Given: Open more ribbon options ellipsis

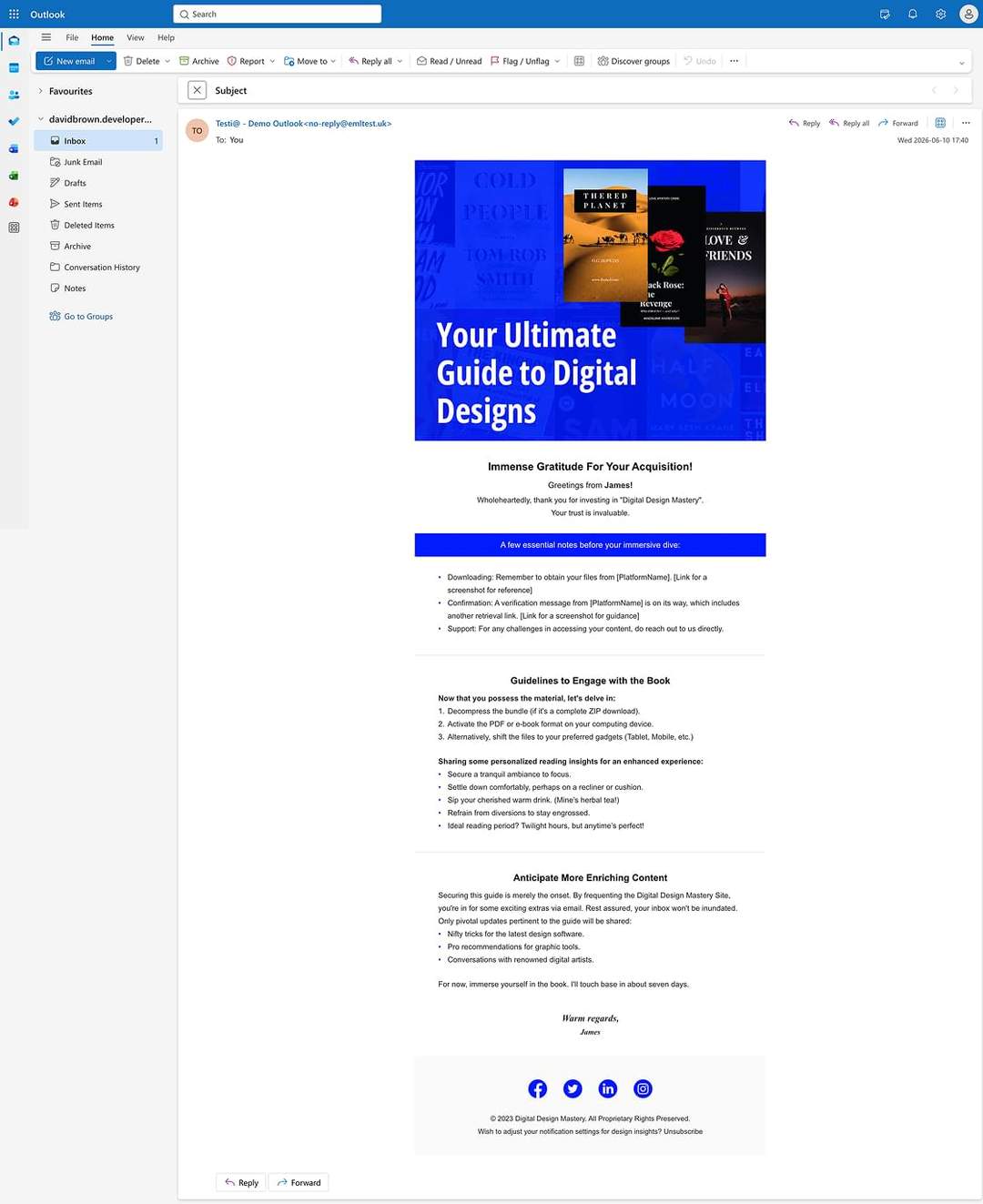Looking at the screenshot, I should (735, 61).
